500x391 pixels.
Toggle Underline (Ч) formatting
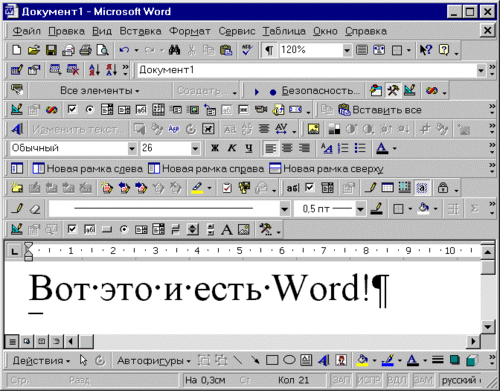click(249, 148)
